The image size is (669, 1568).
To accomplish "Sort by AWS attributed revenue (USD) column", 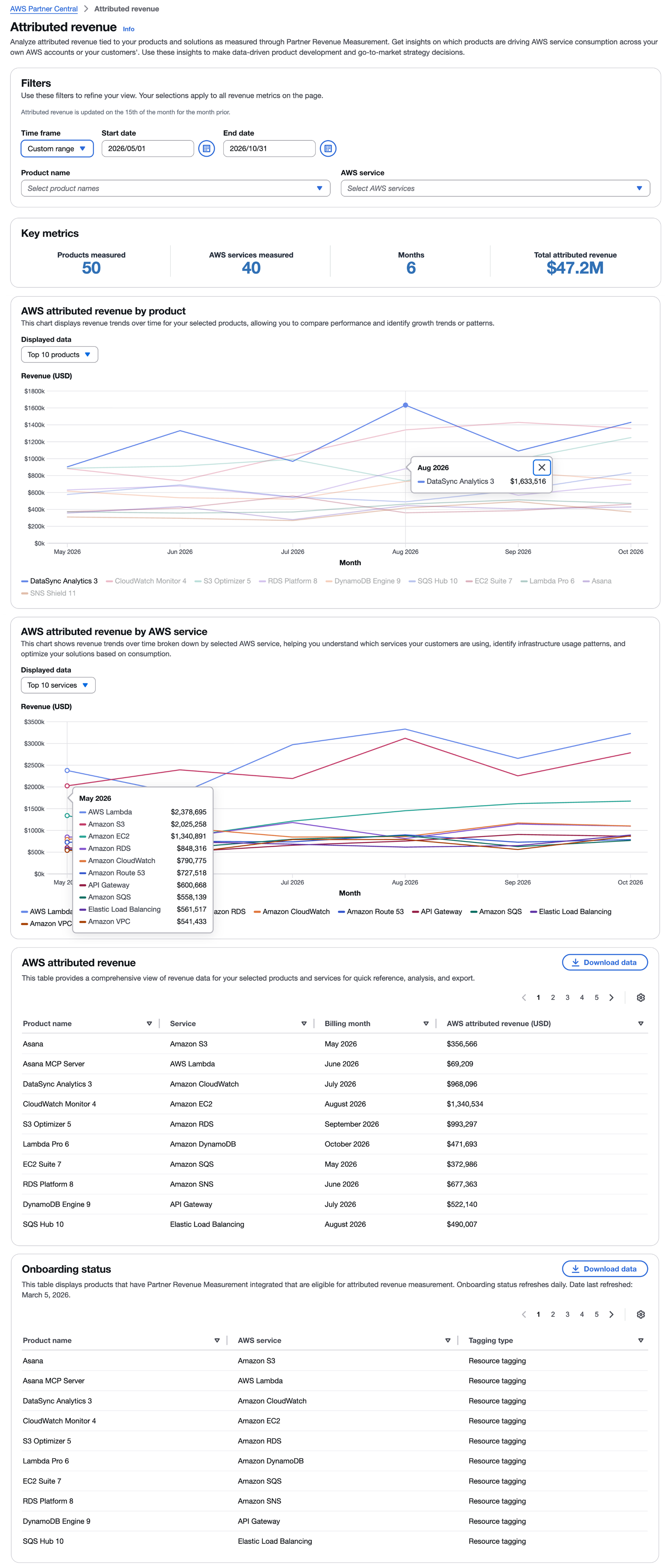I will [x=640, y=1024].
